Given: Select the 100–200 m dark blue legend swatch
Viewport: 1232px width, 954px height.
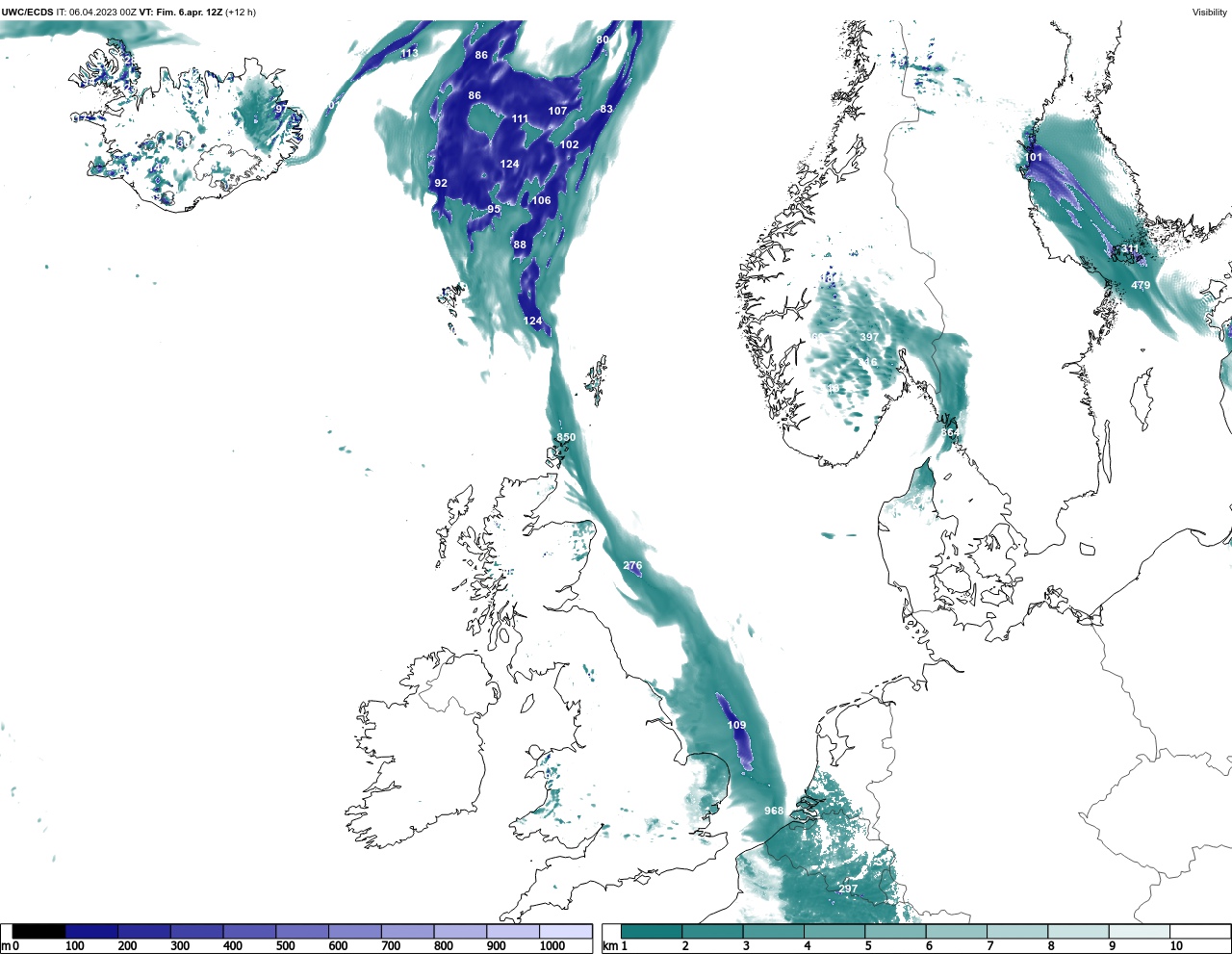Looking at the screenshot, I should coord(92,931).
